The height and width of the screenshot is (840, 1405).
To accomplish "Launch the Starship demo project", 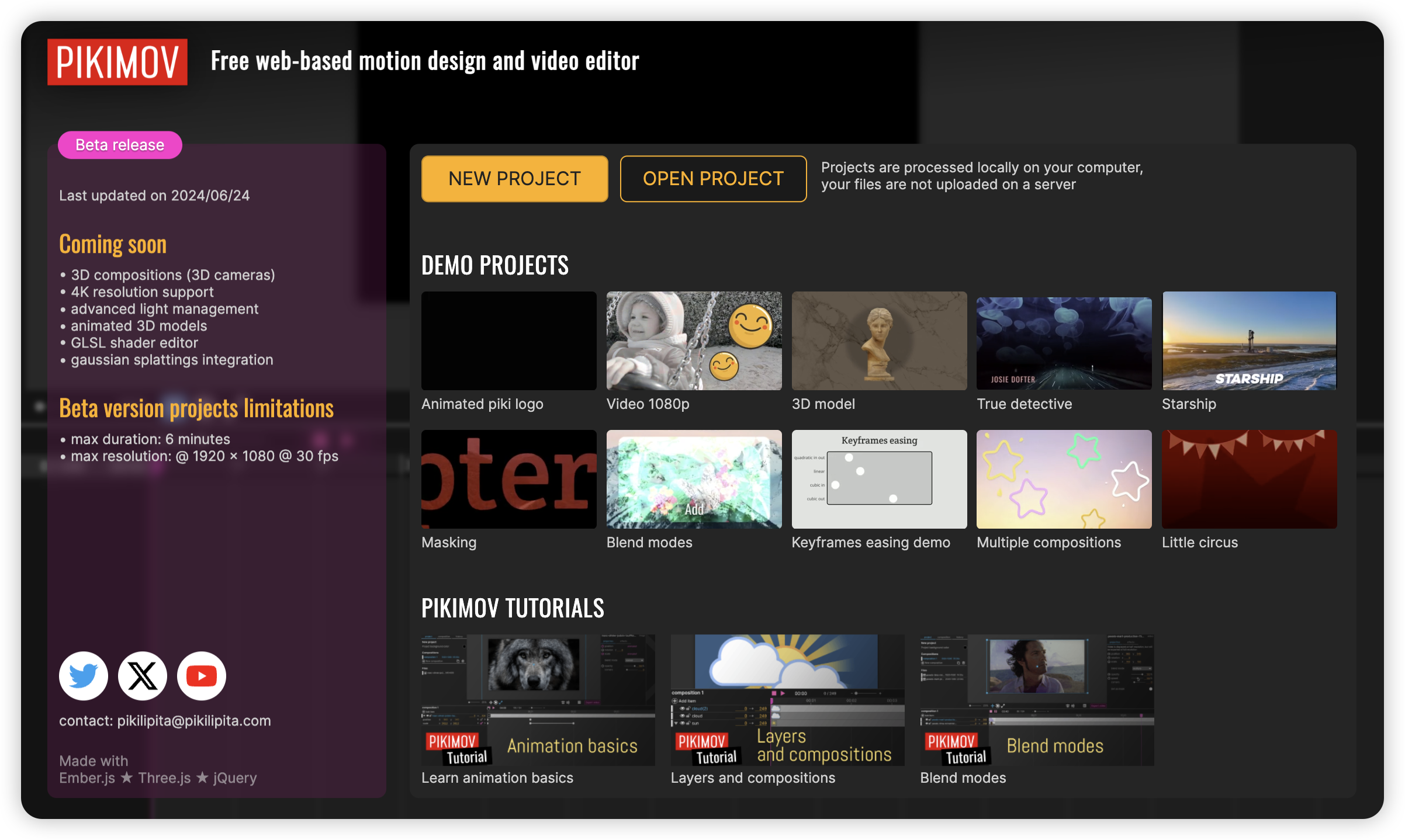I will [x=1249, y=341].
